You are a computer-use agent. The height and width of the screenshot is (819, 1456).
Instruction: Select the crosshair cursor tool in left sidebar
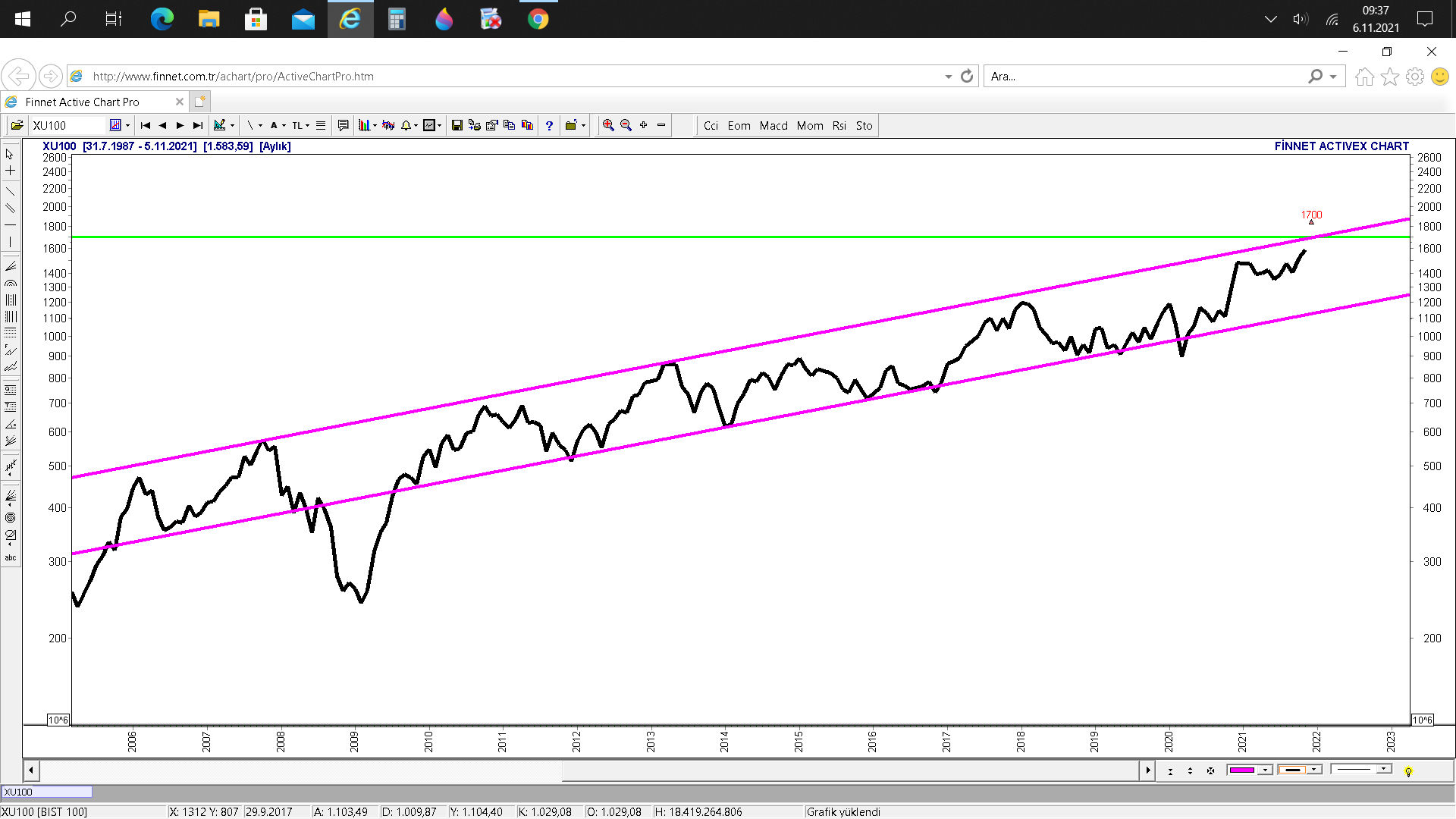pyautogui.click(x=11, y=171)
